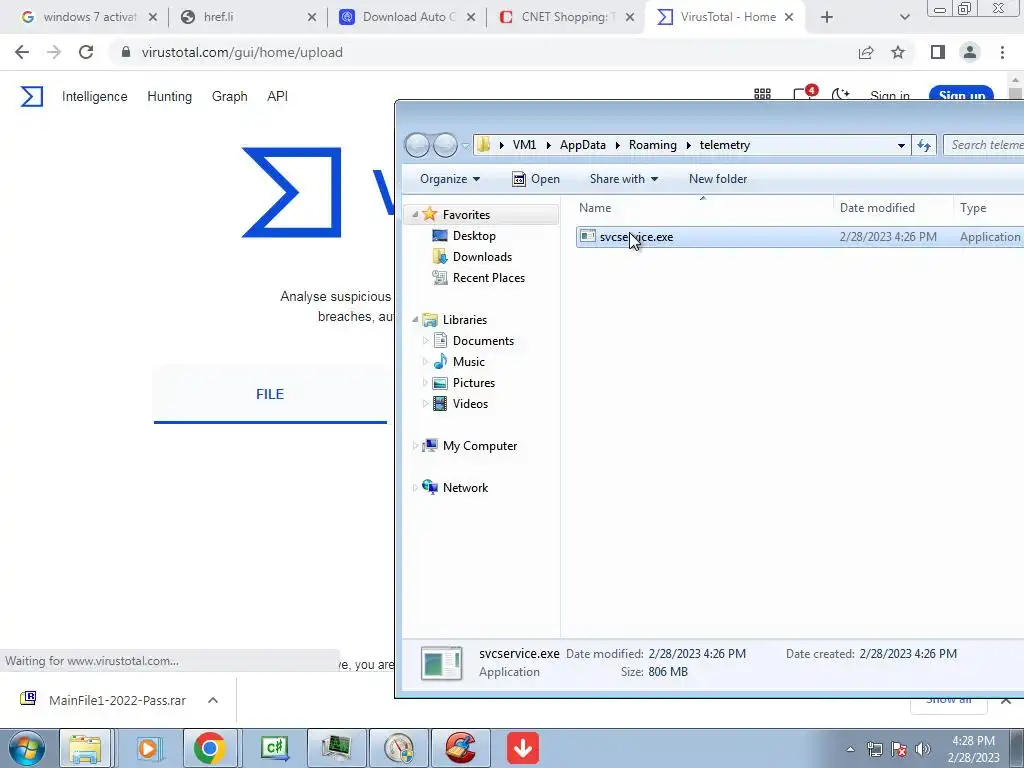Open recent pages dropdown beside nav arrows
The height and width of the screenshot is (768, 1024).
point(465,145)
